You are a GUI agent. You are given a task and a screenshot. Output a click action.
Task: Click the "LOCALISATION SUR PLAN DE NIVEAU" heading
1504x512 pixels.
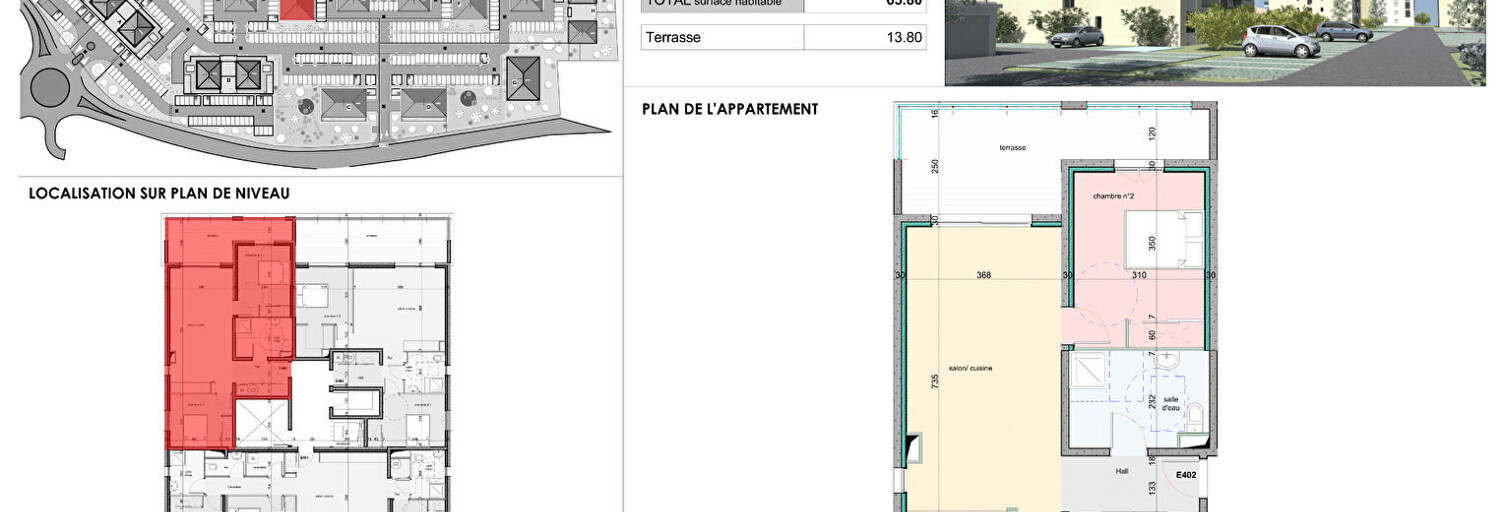pos(160,193)
